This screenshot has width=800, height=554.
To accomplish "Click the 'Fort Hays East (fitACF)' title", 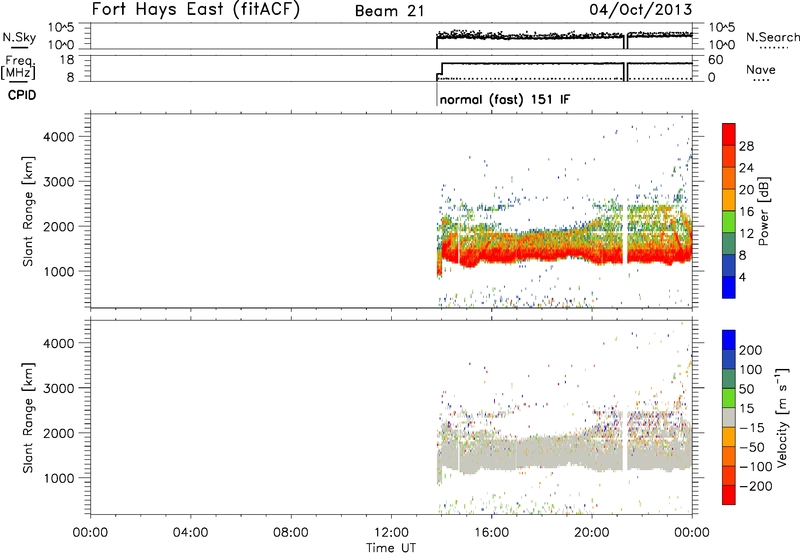I will 196,9.
